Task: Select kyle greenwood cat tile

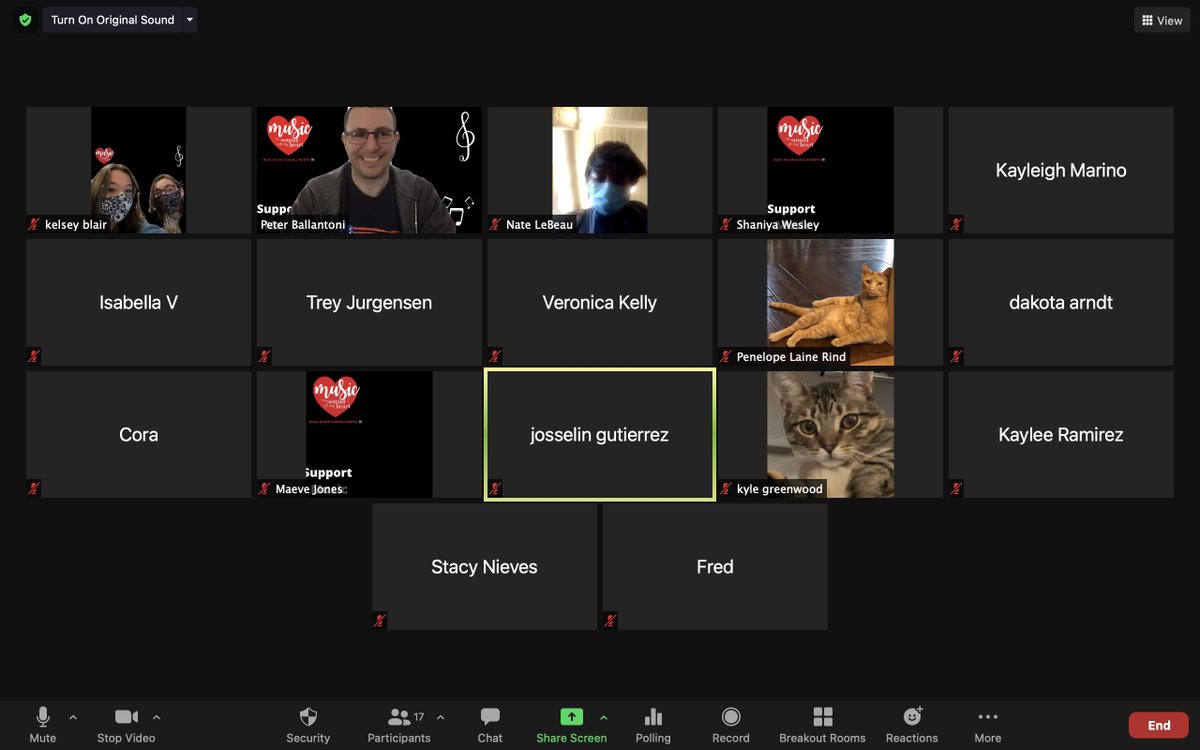Action: tap(831, 434)
